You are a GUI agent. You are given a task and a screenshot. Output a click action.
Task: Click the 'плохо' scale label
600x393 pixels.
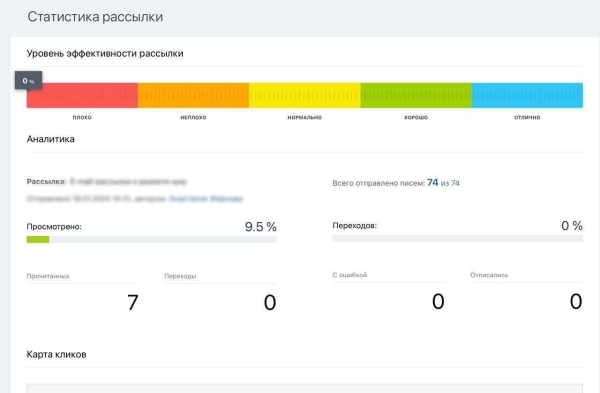pyautogui.click(x=82, y=117)
